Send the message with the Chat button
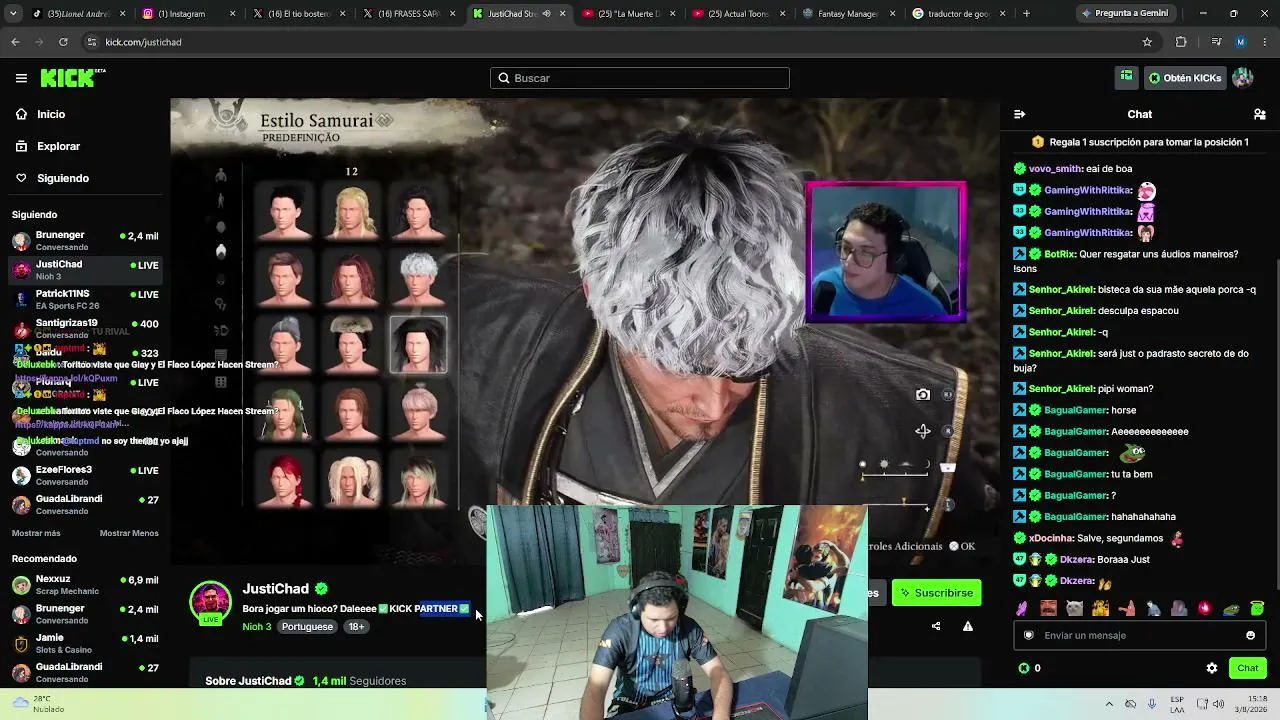 [x=1248, y=668]
